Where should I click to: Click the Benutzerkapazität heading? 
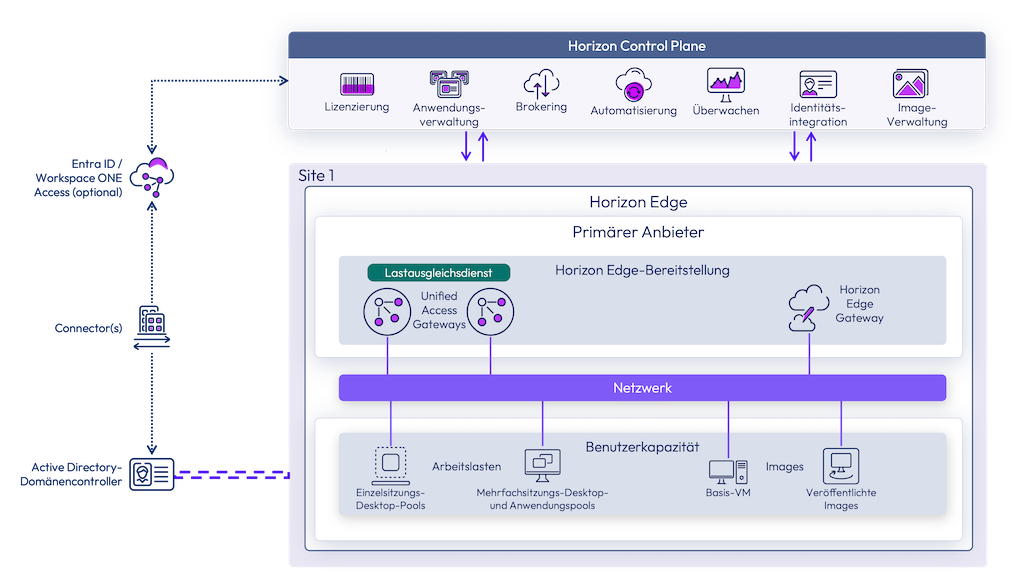pyautogui.click(x=642, y=447)
